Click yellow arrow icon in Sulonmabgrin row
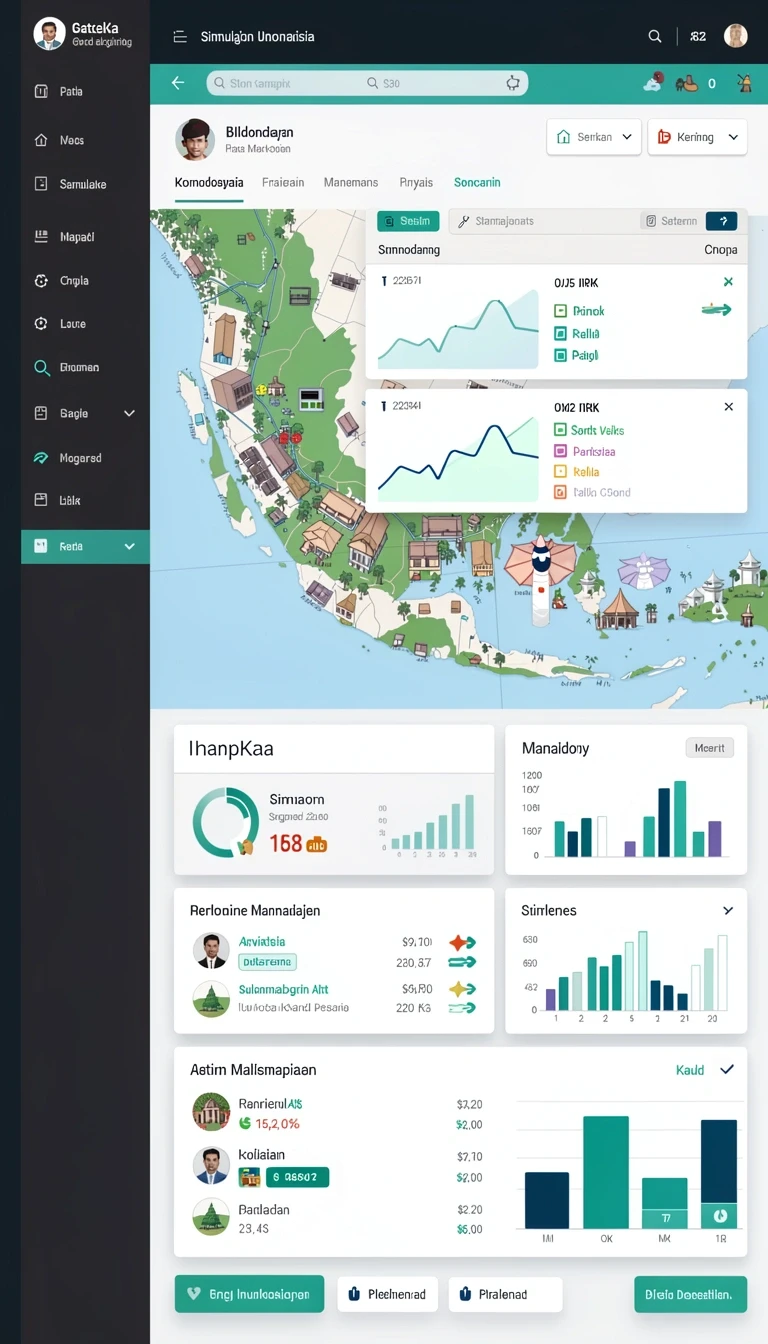The height and width of the screenshot is (1344, 768). (462, 989)
